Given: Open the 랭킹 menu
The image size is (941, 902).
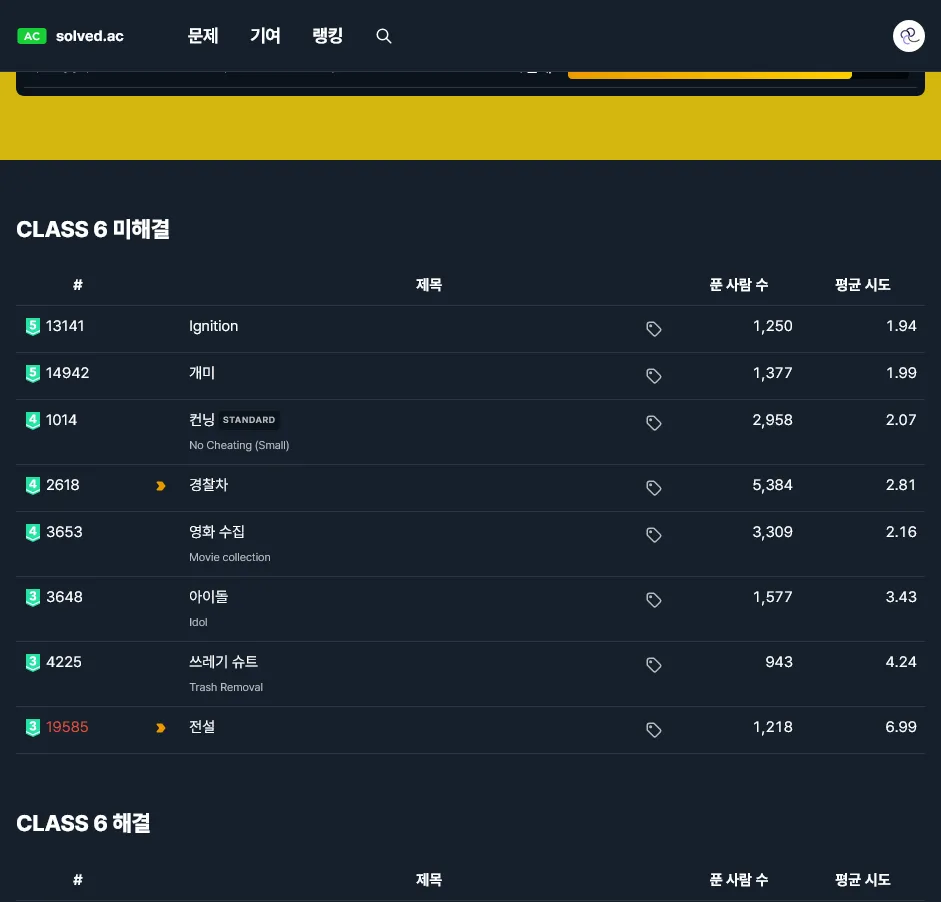Looking at the screenshot, I should pos(327,36).
